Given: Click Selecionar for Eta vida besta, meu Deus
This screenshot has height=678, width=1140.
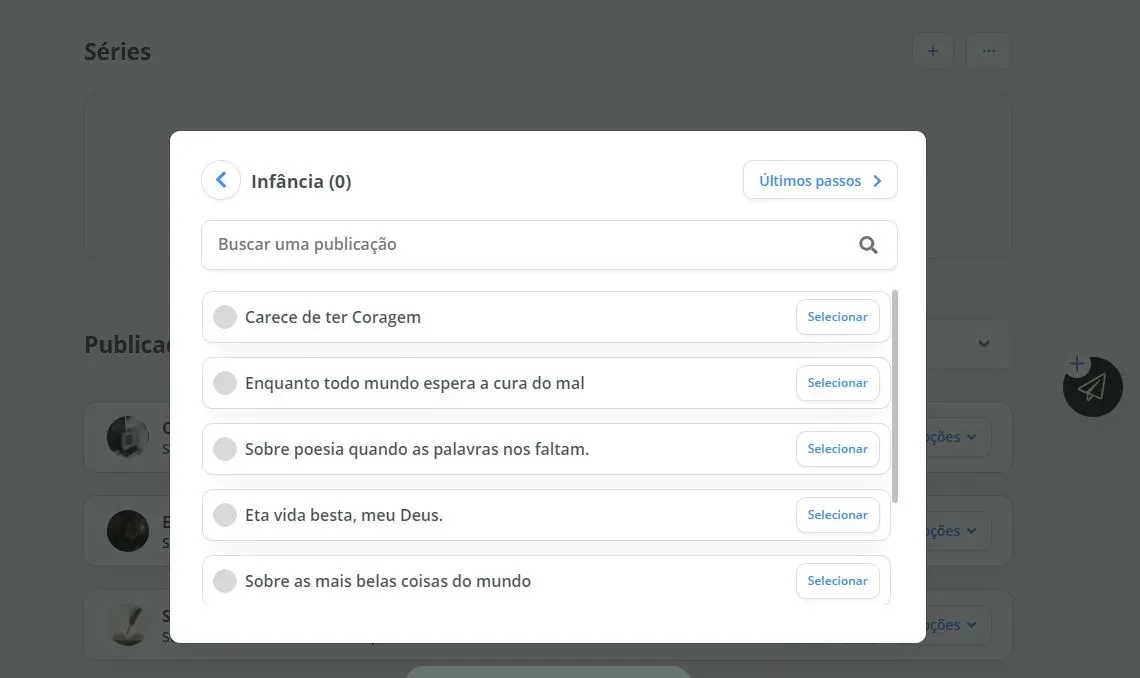Looking at the screenshot, I should click(x=837, y=514).
